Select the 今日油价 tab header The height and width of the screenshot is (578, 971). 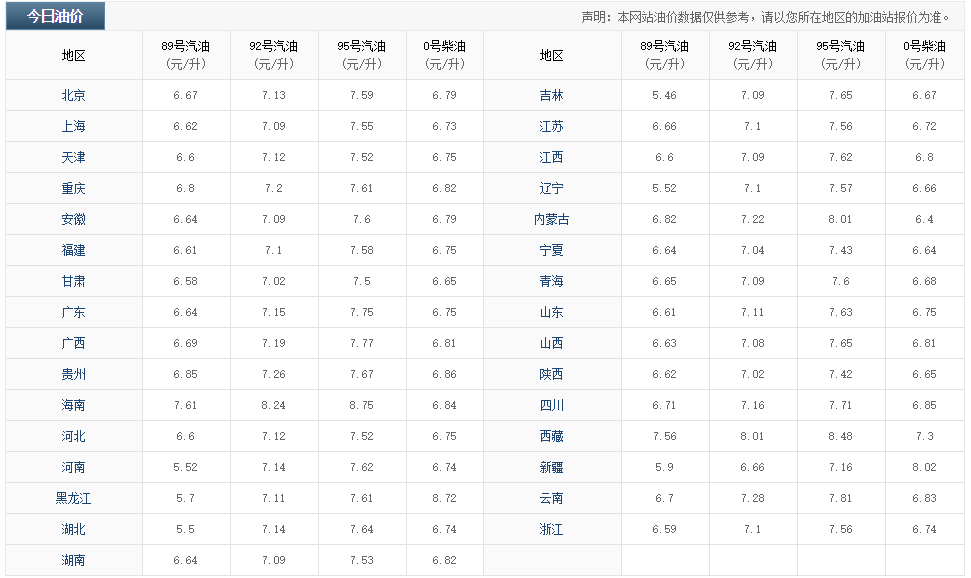tap(55, 16)
